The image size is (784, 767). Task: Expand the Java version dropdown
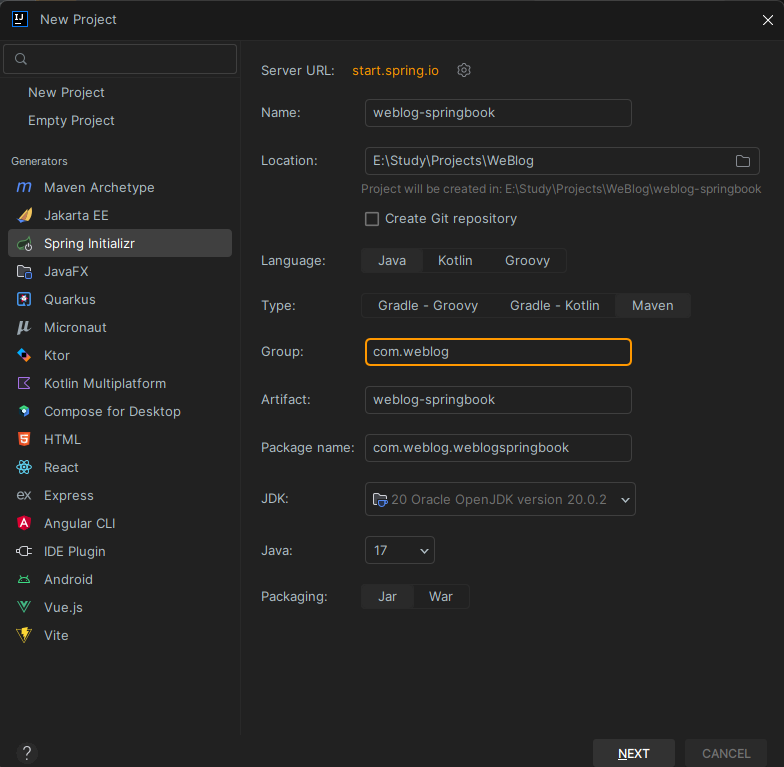(400, 550)
